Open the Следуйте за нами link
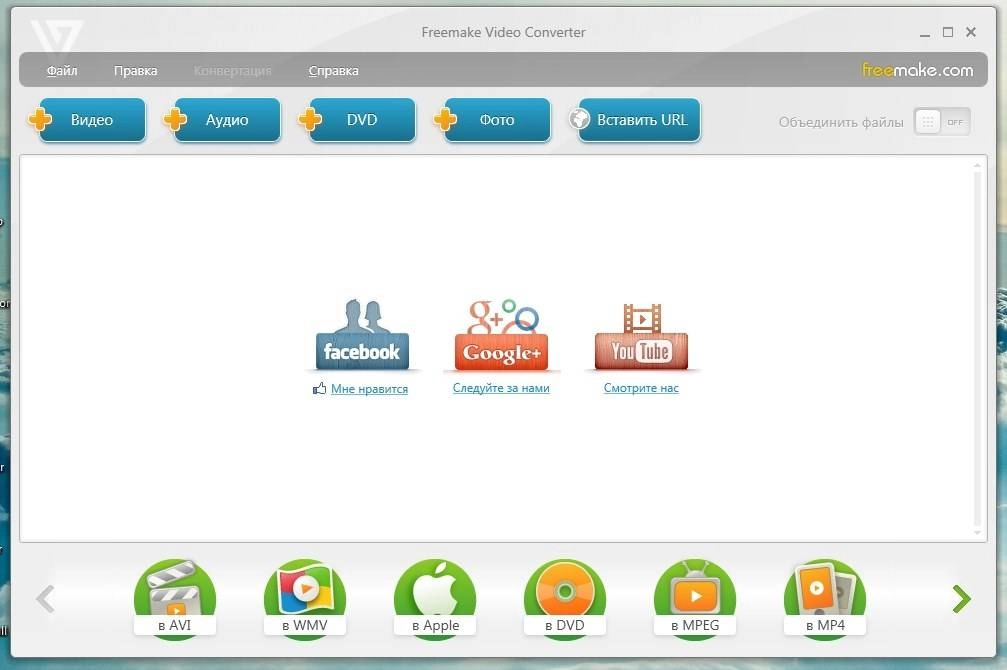The image size is (1007, 670). point(501,388)
